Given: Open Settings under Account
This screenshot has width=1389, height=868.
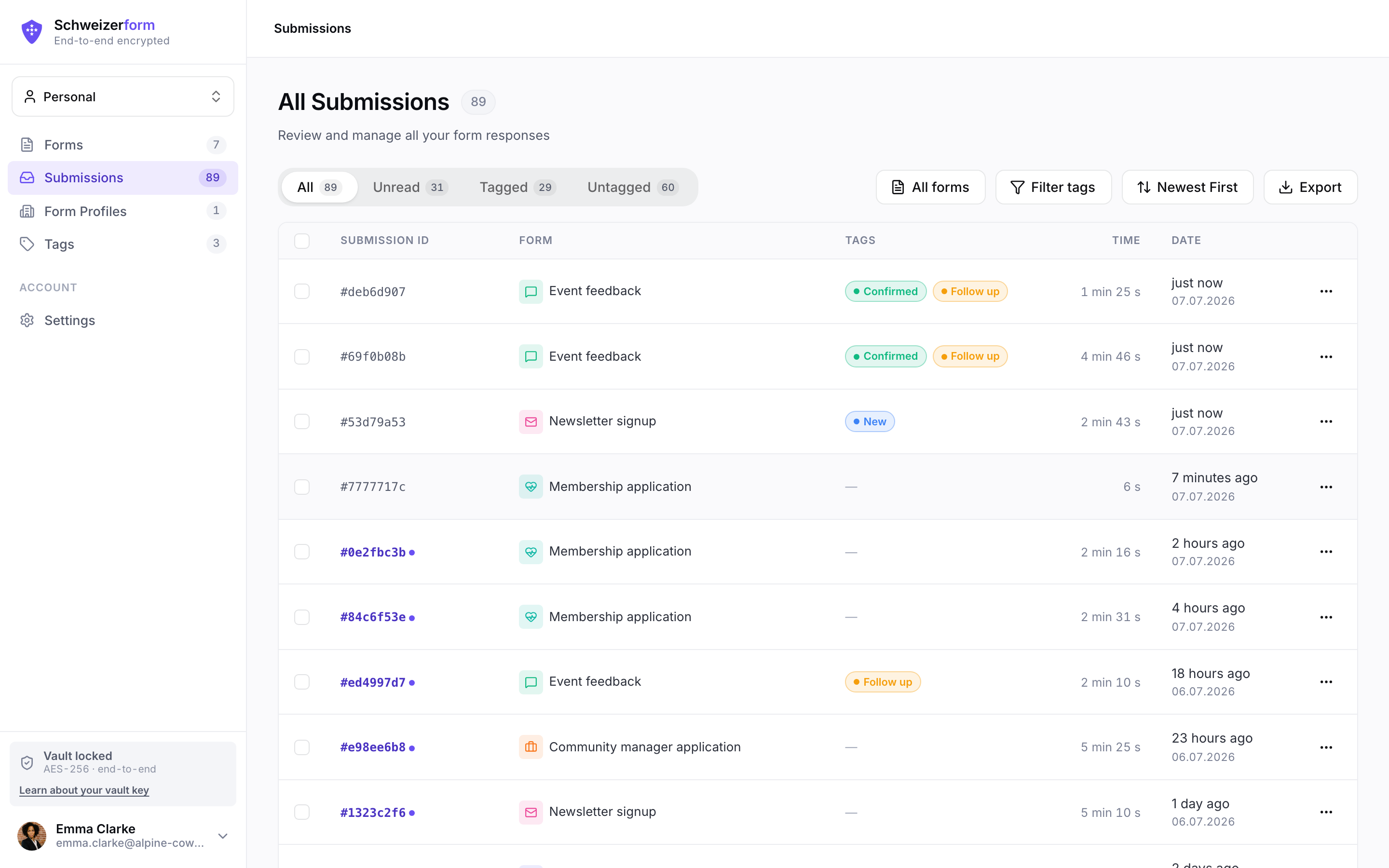Looking at the screenshot, I should 123,320.
